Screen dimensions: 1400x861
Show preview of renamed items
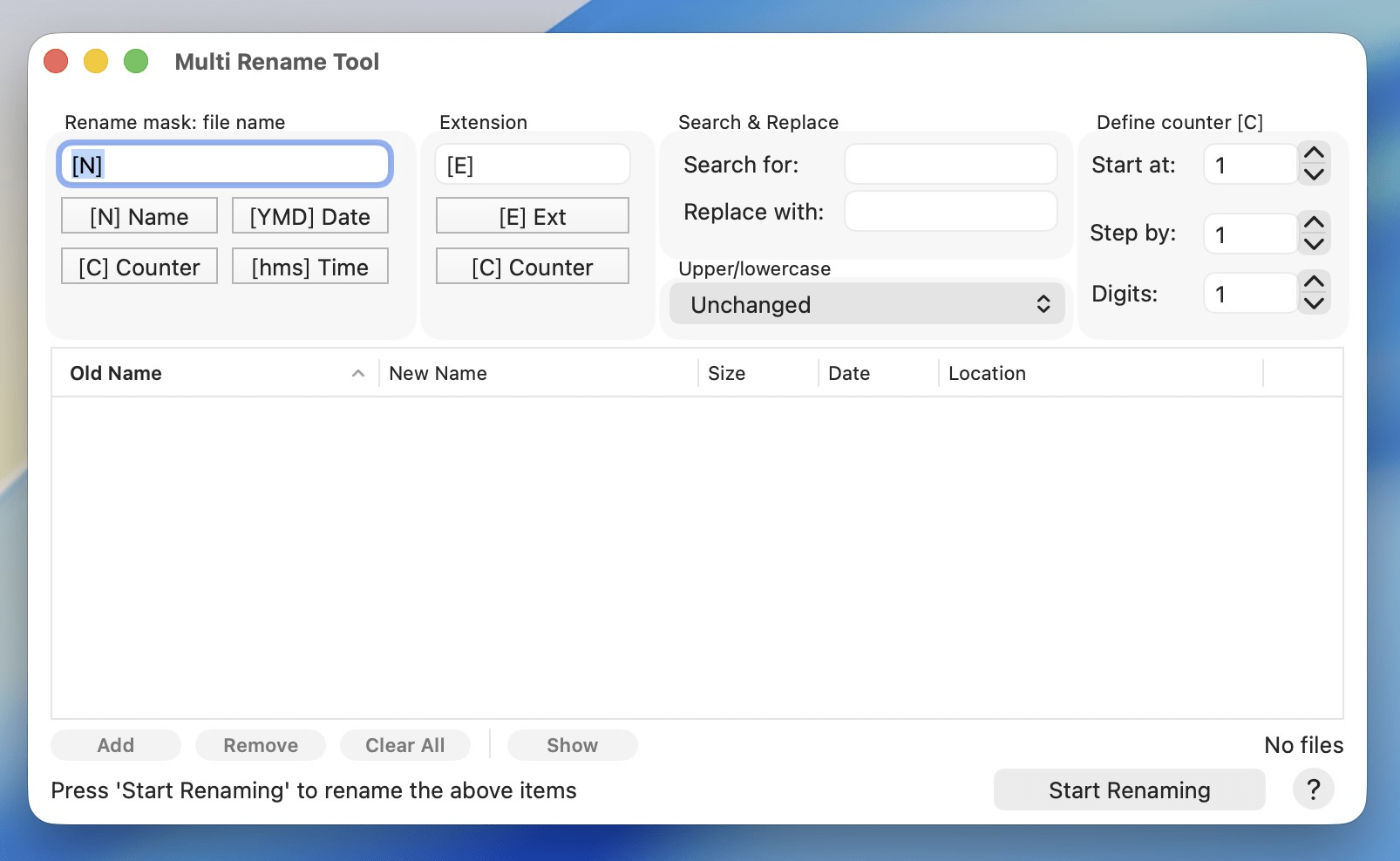(x=572, y=745)
